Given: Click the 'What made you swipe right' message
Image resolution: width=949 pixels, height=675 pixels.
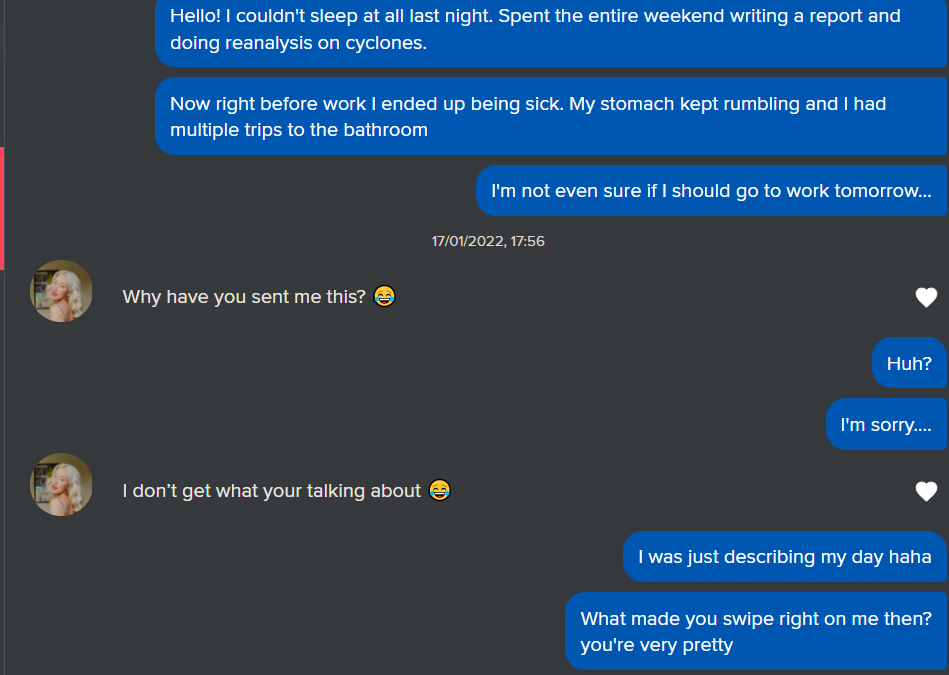Looking at the screenshot, I should coord(756,631).
